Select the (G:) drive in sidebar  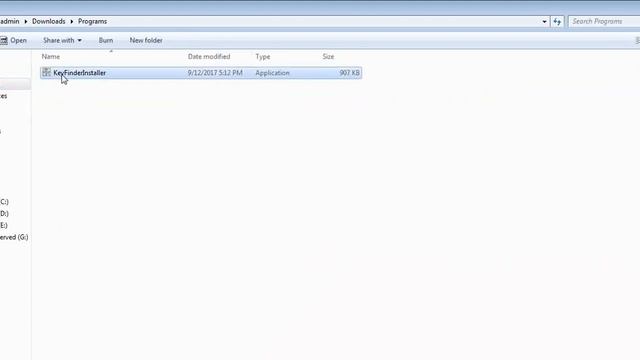[x=14, y=237]
